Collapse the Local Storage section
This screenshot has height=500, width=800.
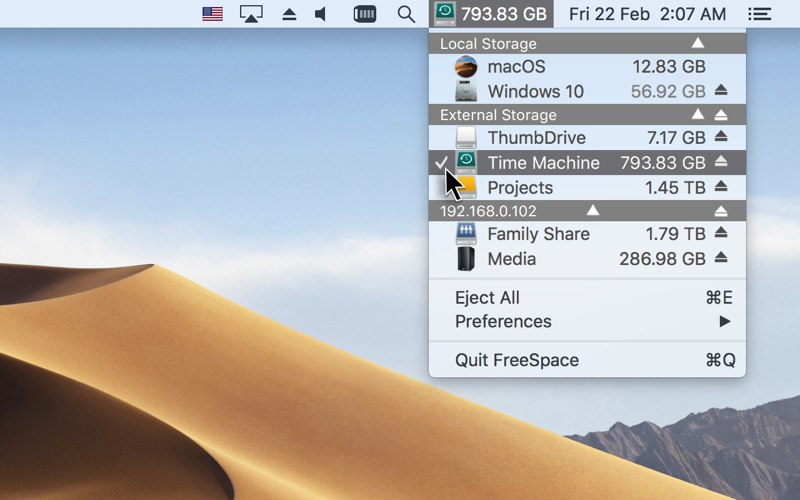(x=698, y=43)
